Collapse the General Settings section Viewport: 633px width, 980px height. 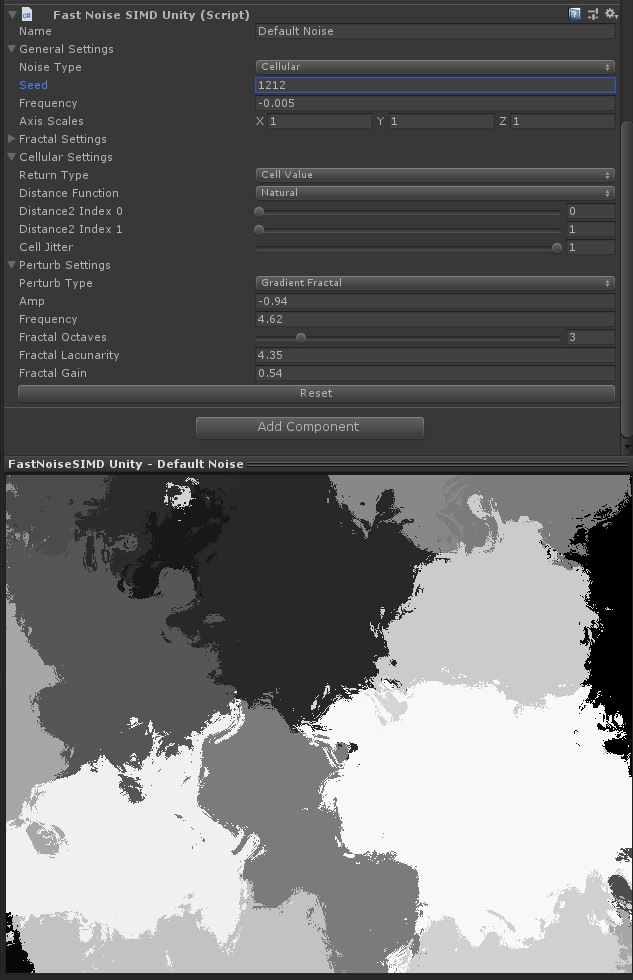[x=12, y=49]
